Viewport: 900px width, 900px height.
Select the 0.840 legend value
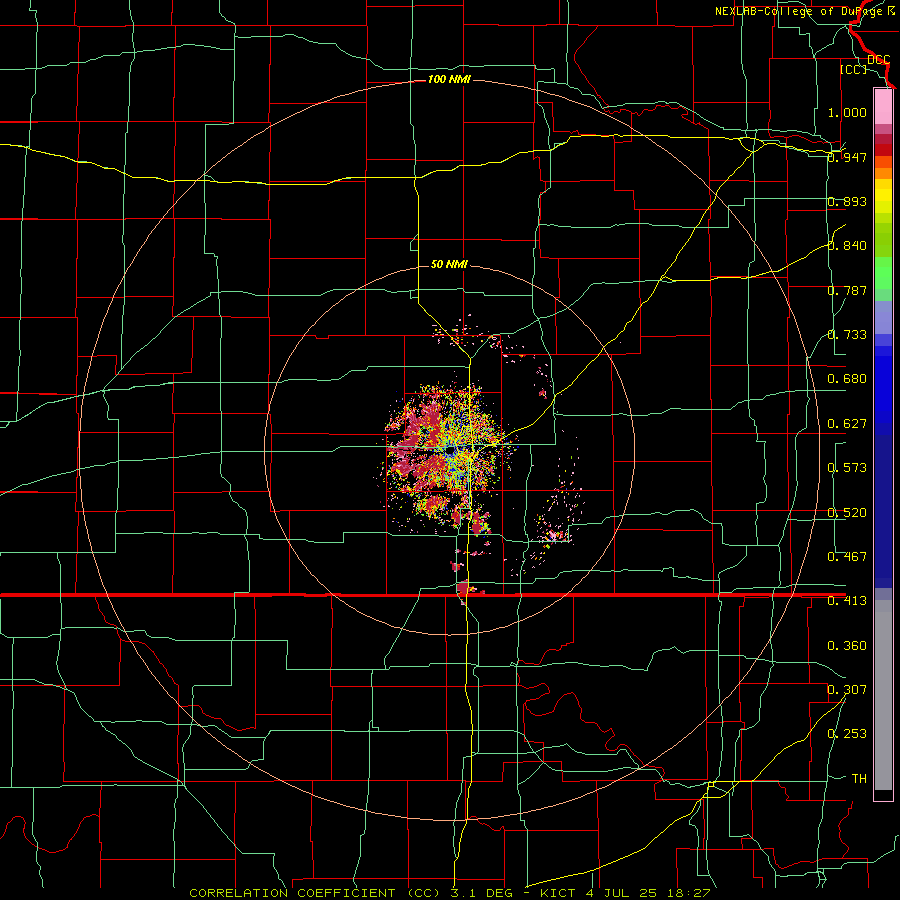tap(847, 246)
